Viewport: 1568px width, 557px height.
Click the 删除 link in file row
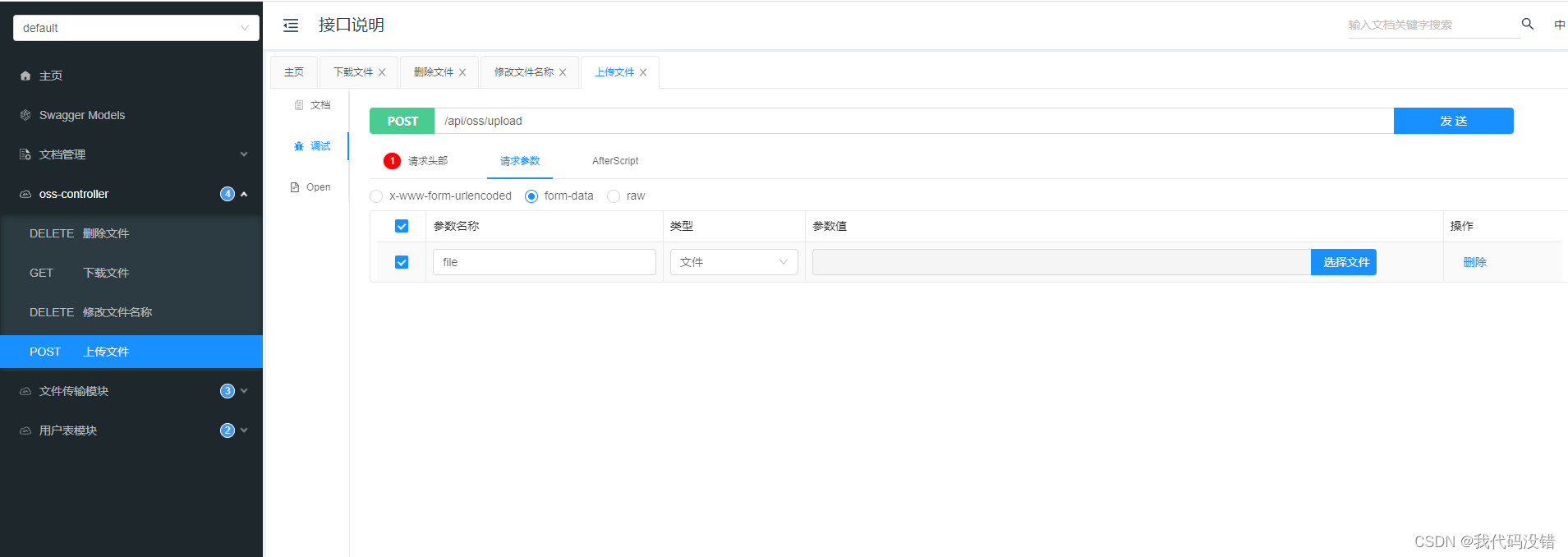(x=1475, y=262)
